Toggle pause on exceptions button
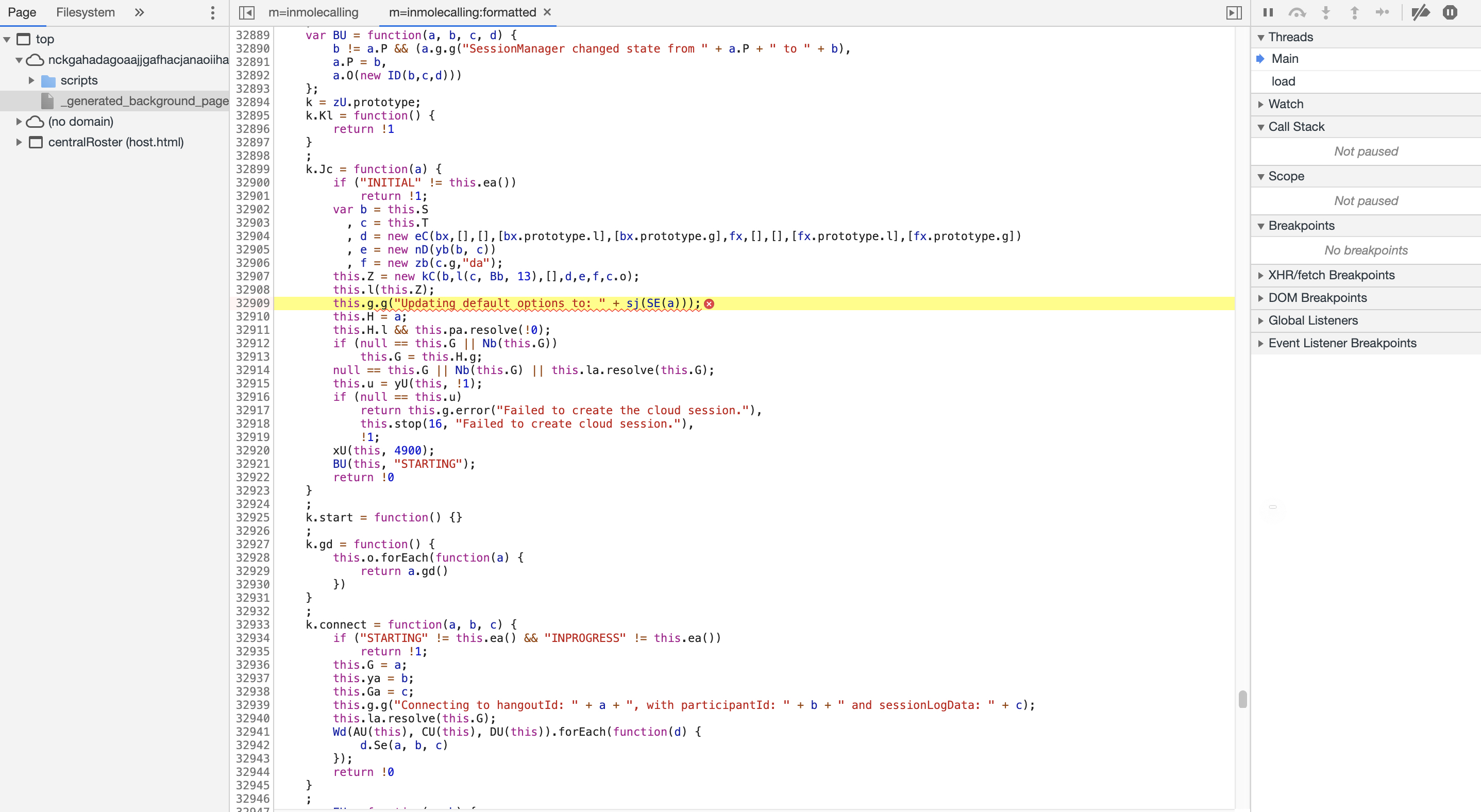 coord(1450,12)
